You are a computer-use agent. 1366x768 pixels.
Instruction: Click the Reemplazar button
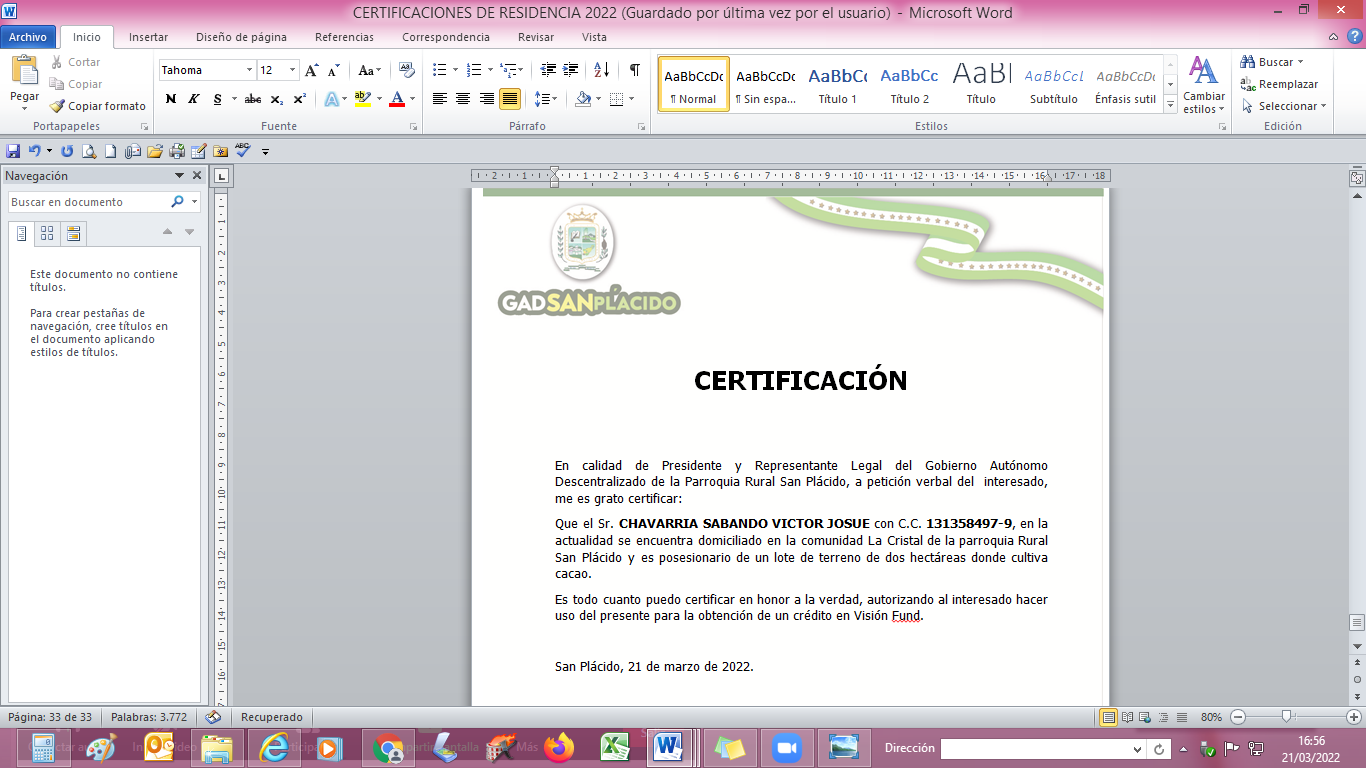(1280, 84)
